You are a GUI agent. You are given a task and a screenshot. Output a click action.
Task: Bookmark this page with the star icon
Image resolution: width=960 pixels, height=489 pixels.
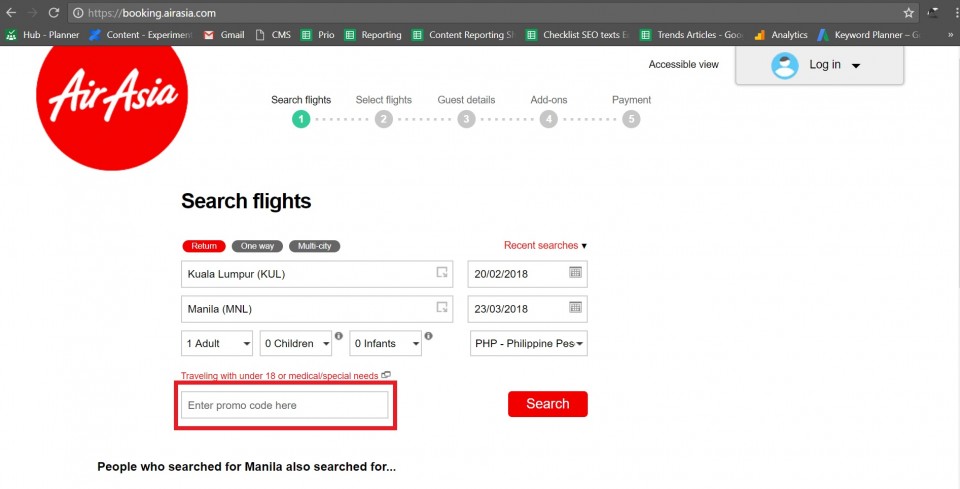(909, 13)
